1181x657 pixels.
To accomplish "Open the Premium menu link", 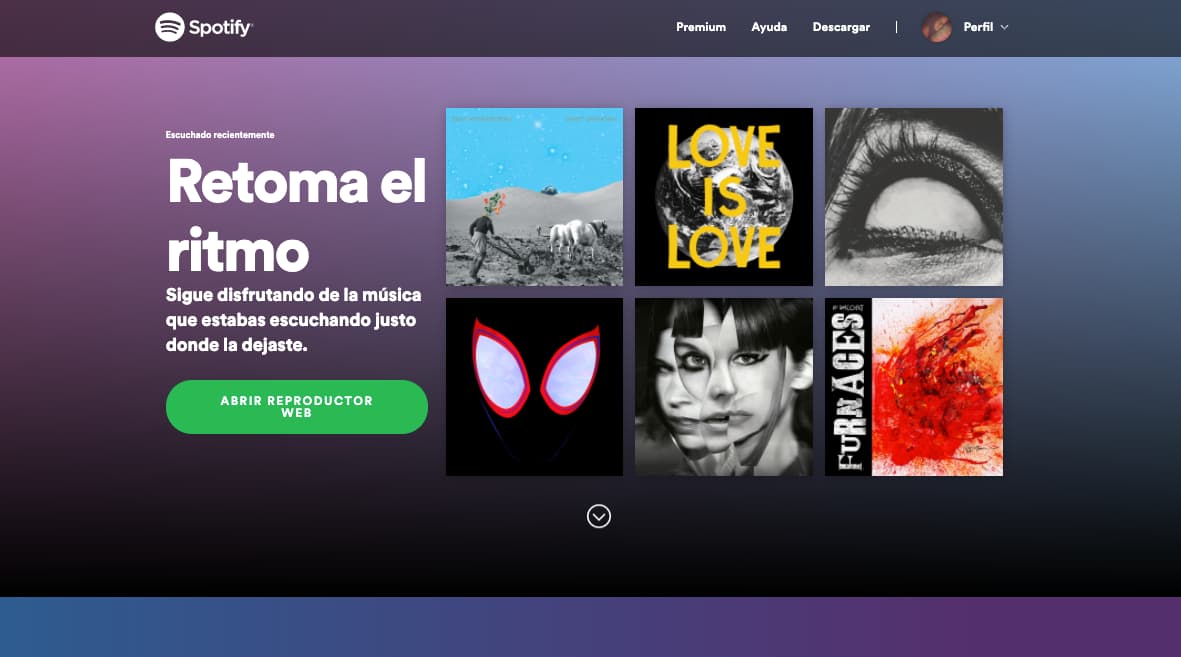I will 700,27.
